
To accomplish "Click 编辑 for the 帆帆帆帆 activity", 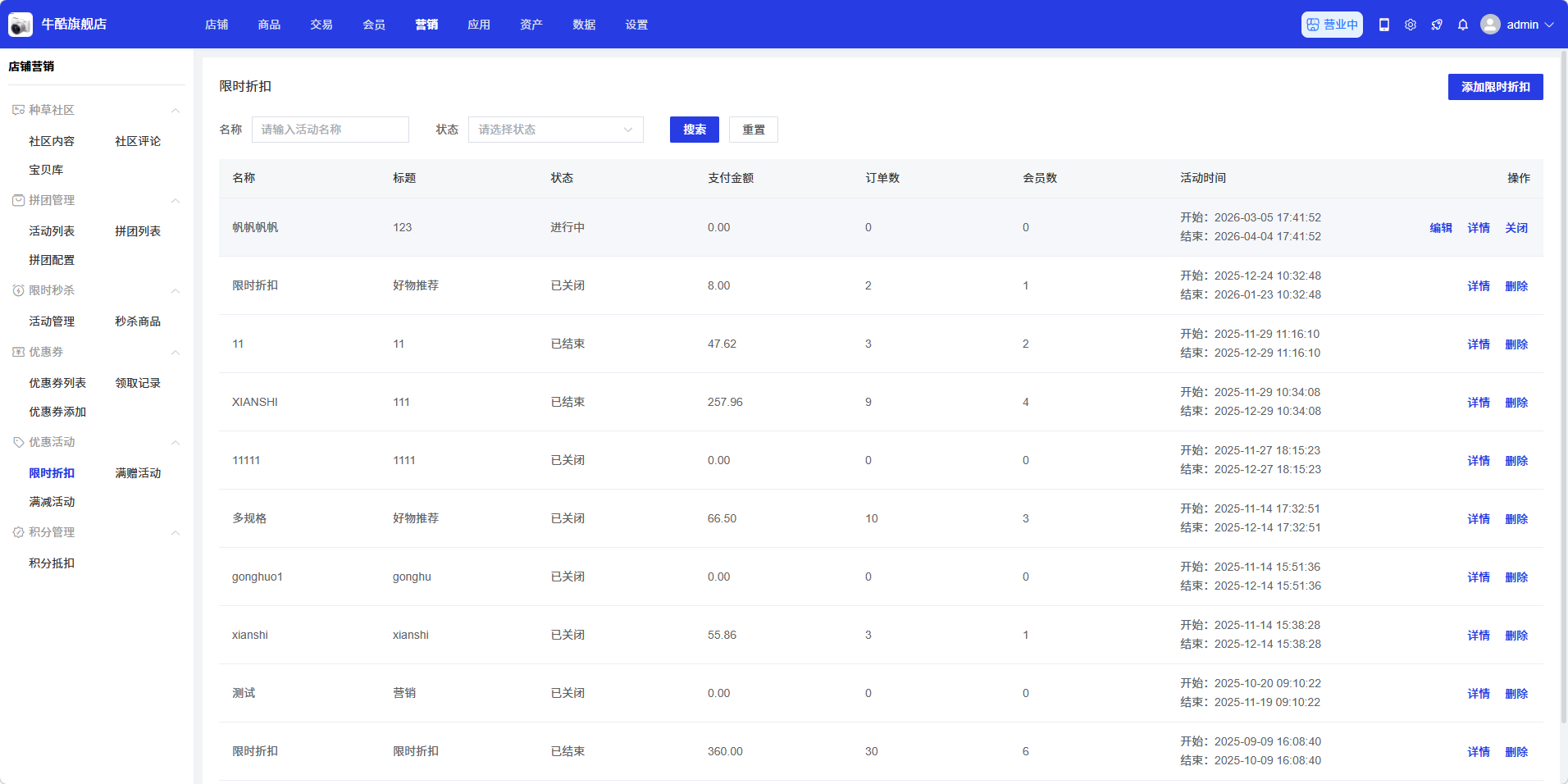I will pyautogui.click(x=1440, y=228).
